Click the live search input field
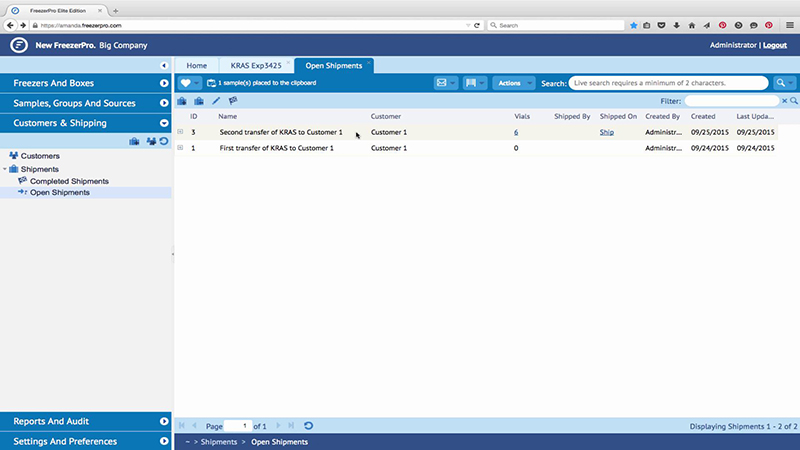 [668, 83]
